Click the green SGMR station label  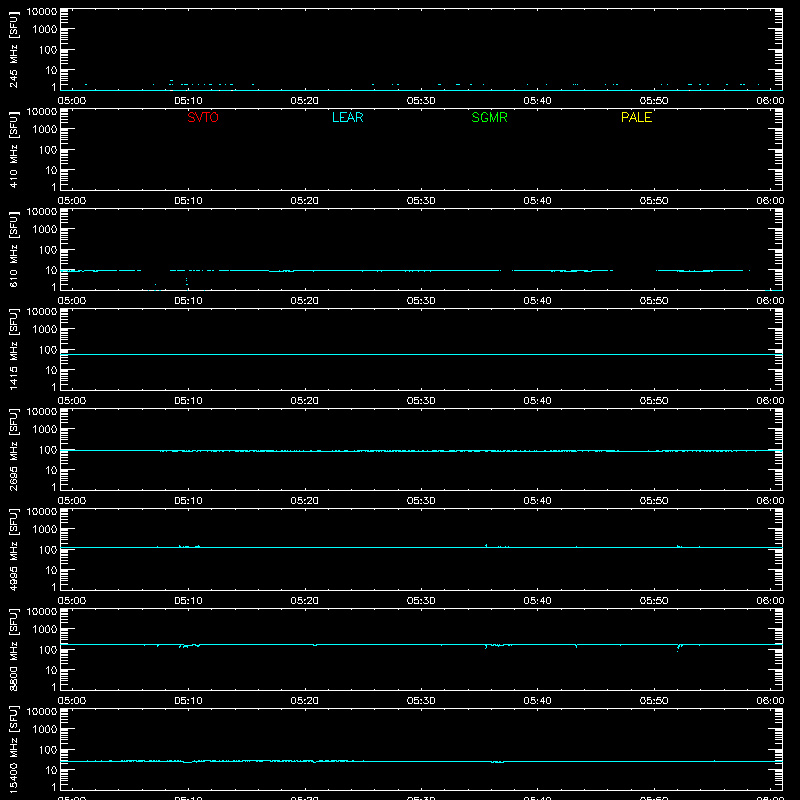click(x=489, y=117)
